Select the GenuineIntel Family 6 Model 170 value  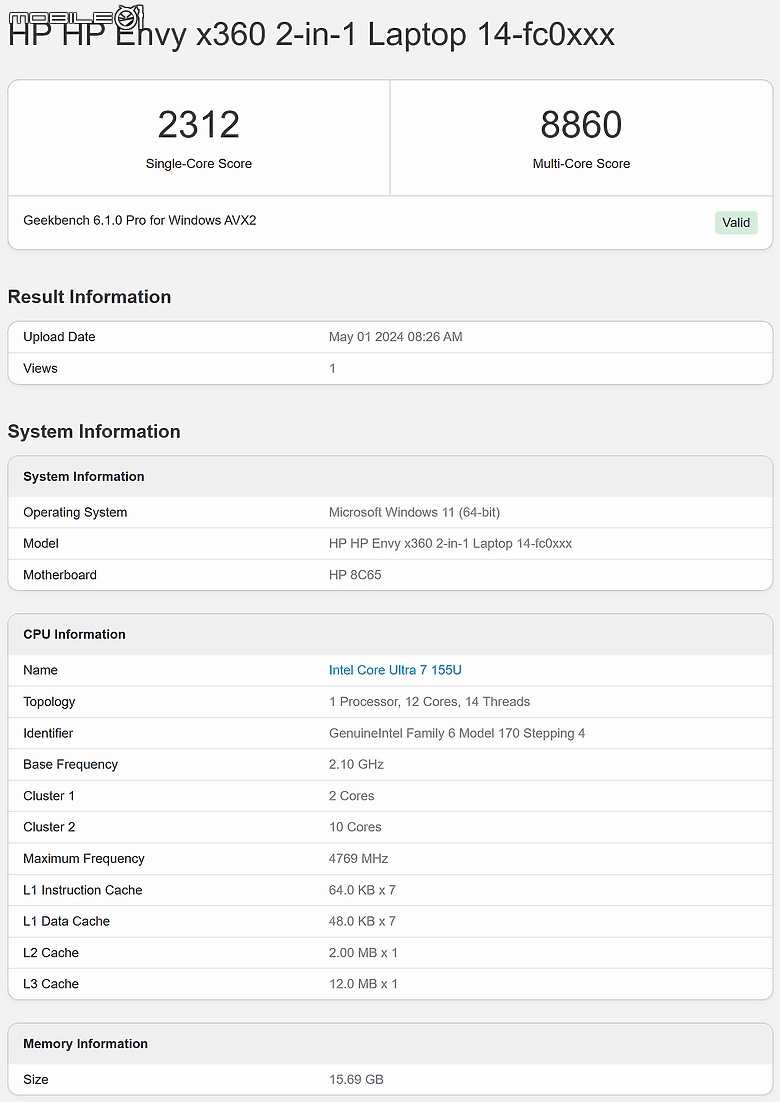(457, 733)
